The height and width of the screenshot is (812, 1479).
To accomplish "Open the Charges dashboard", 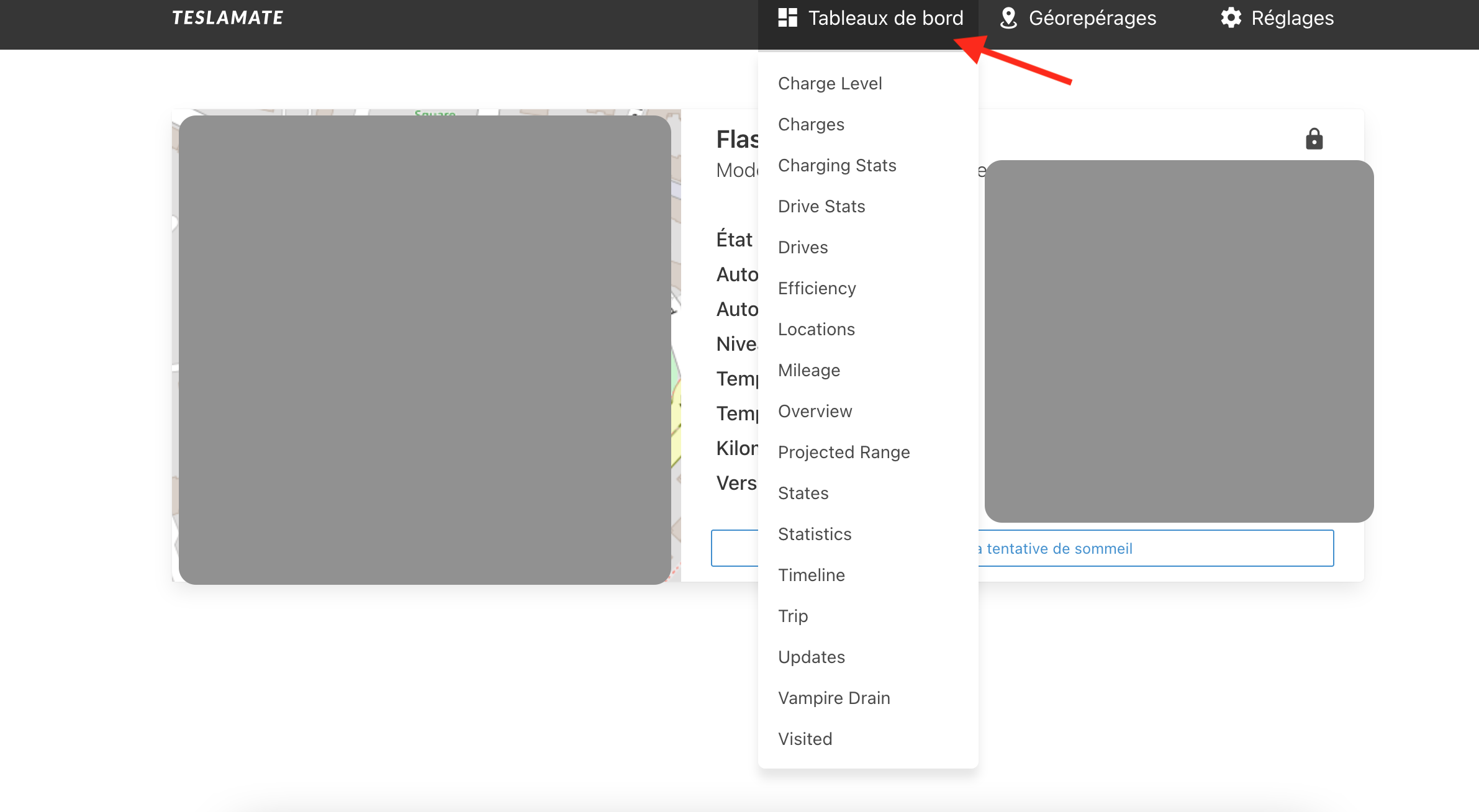I will (x=811, y=124).
